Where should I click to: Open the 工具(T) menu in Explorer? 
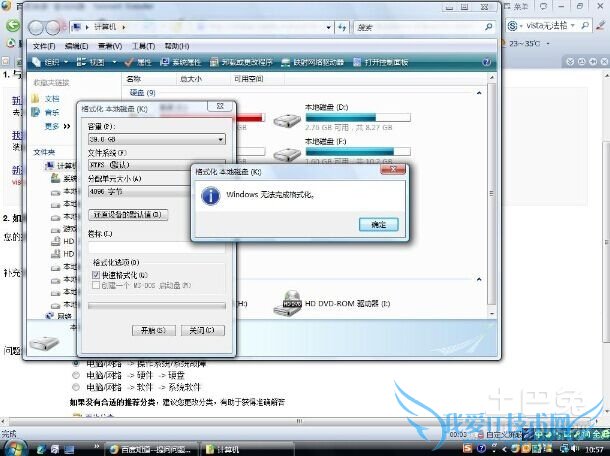pos(143,46)
